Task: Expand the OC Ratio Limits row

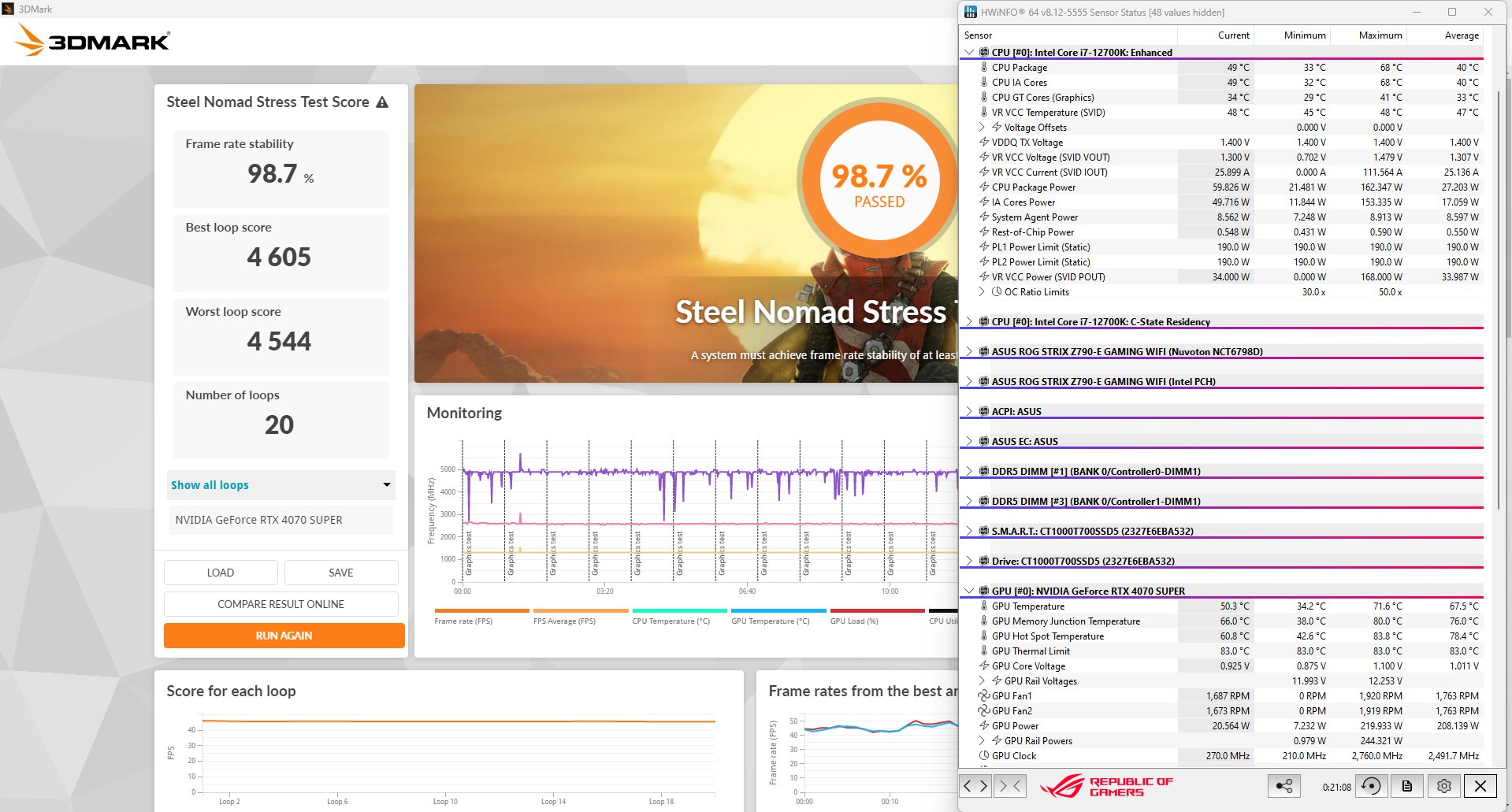Action: (x=982, y=291)
